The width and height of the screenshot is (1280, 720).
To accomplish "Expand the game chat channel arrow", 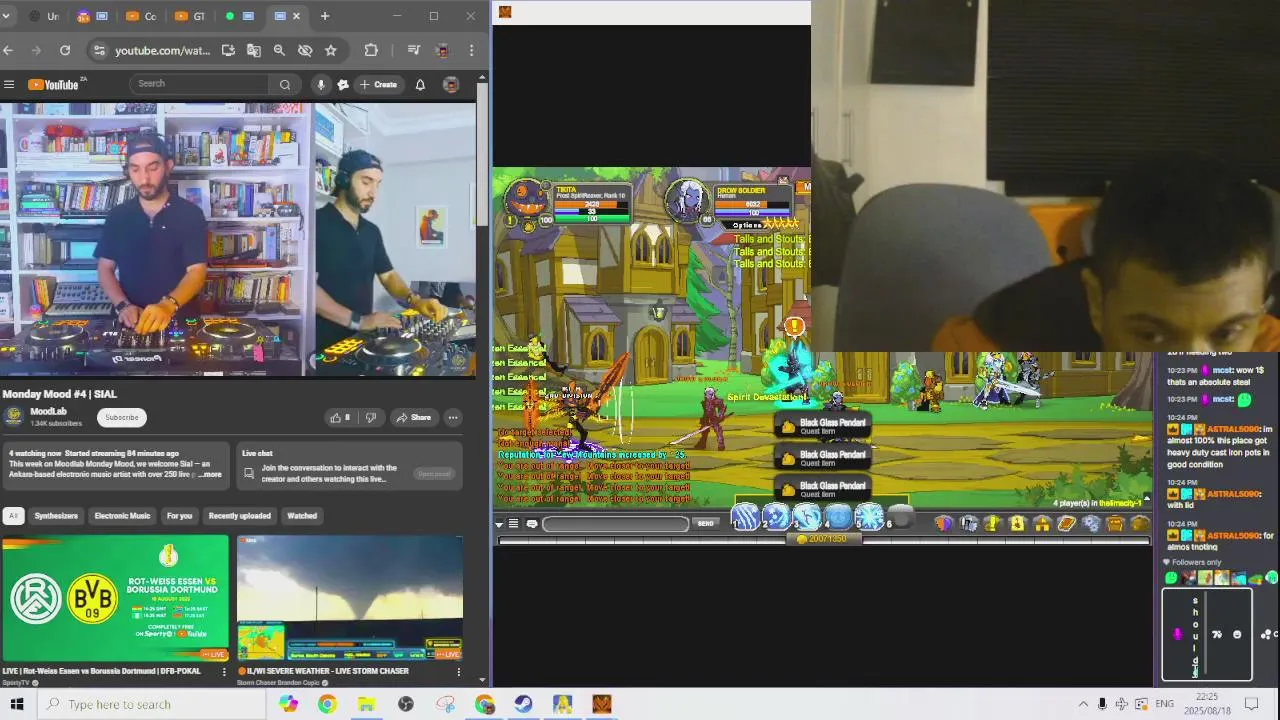I will tap(499, 524).
